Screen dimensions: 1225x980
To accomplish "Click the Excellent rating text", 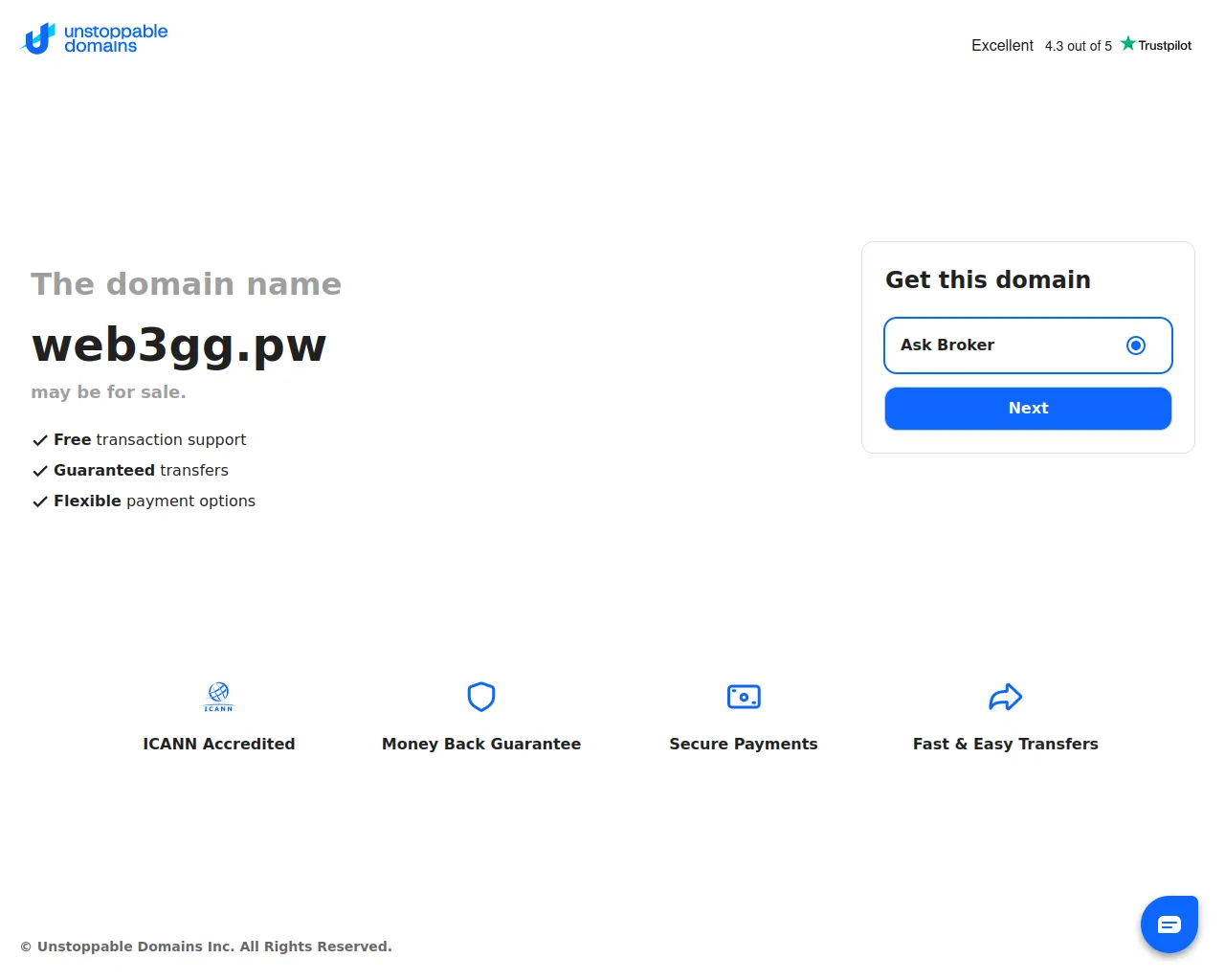I will click(x=1002, y=45).
